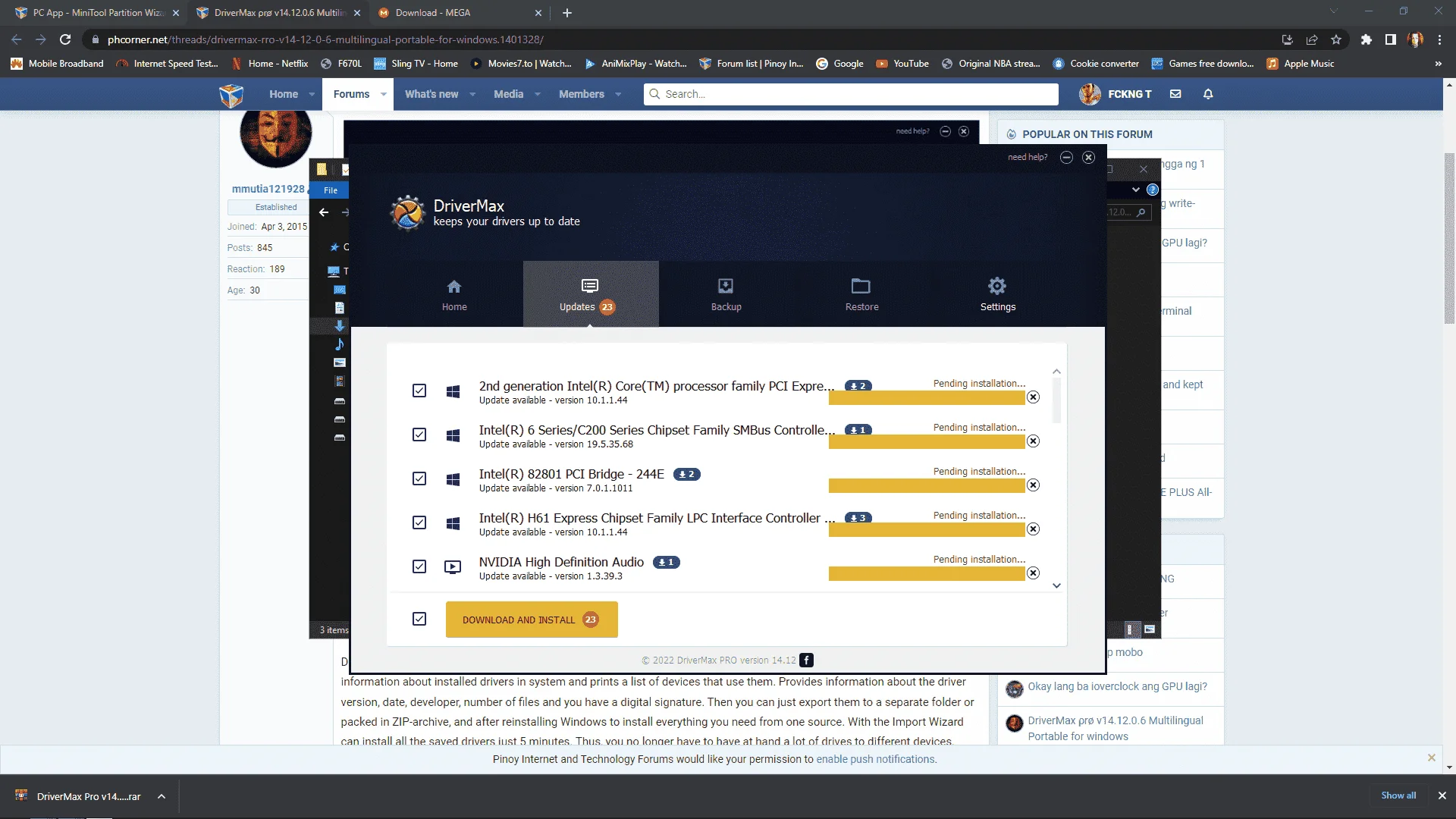
Task: Expand the Home dropdown arrow in forum navbar
Action: coord(312,94)
